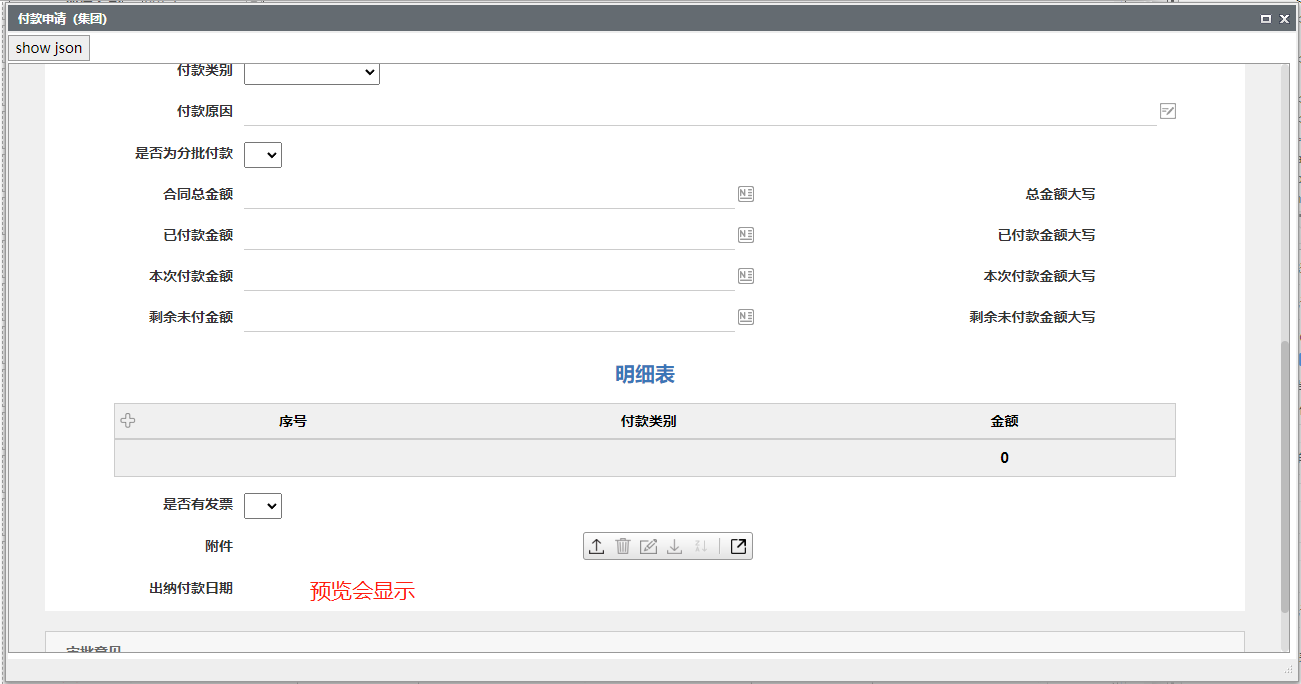Focus the 合同总金额 input field
The height and width of the screenshot is (684, 1301).
(489, 194)
